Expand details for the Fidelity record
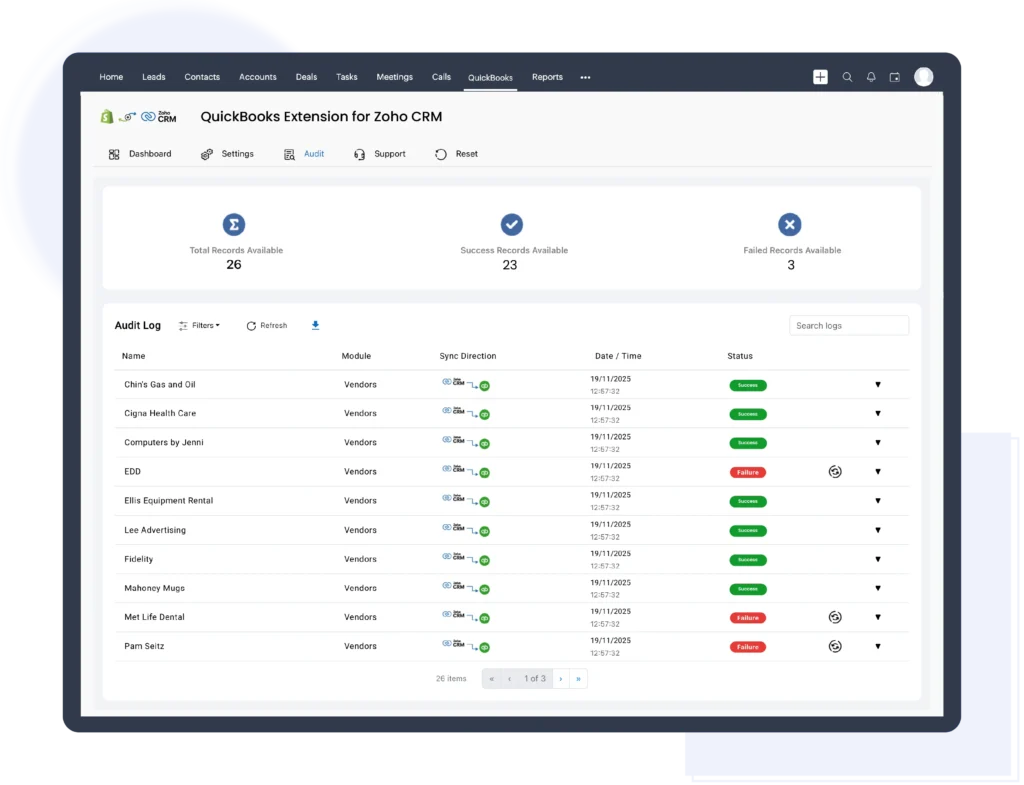1024x785 pixels. (878, 559)
